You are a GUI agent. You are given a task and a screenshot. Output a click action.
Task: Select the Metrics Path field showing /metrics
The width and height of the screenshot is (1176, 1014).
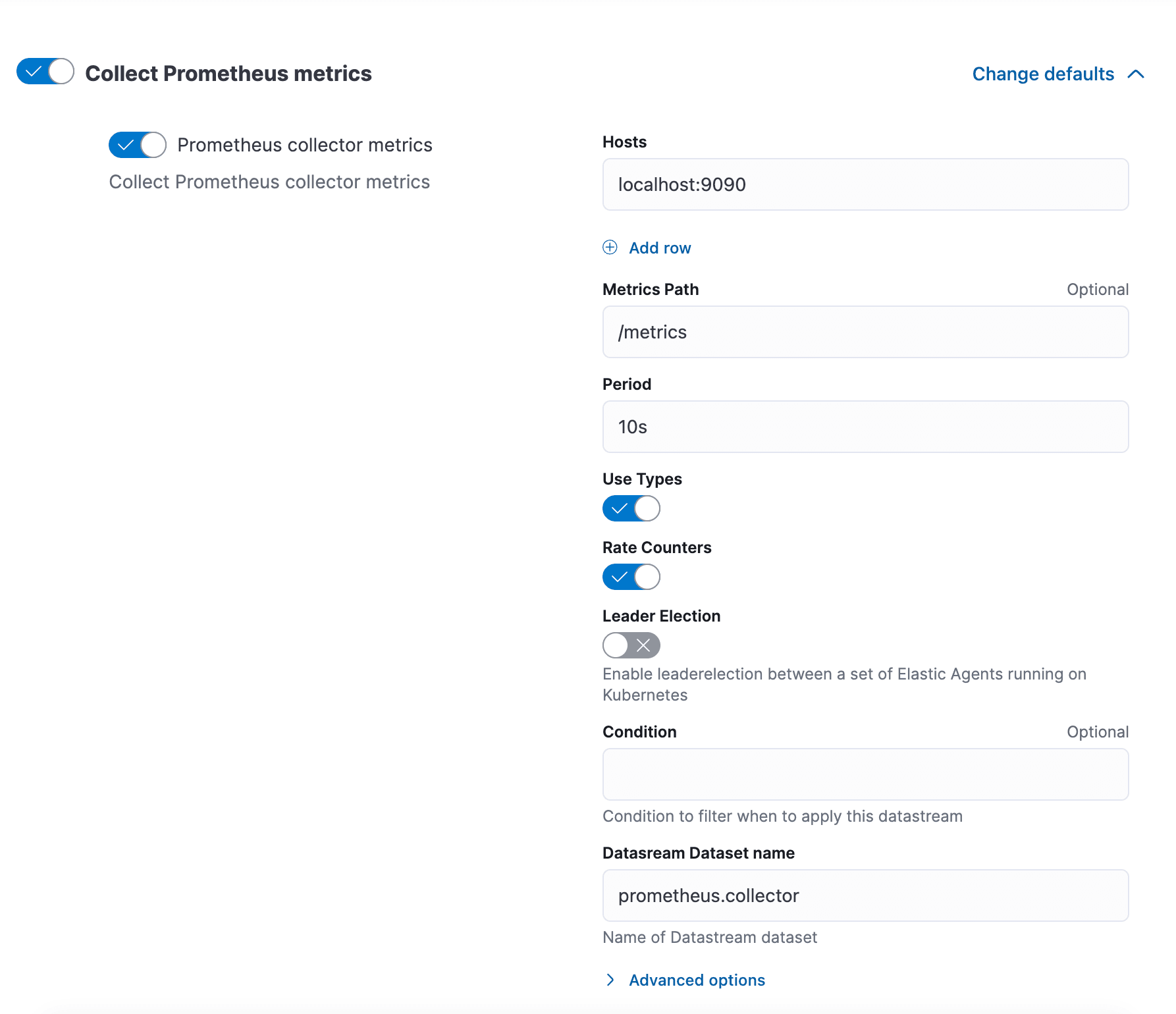(865, 332)
